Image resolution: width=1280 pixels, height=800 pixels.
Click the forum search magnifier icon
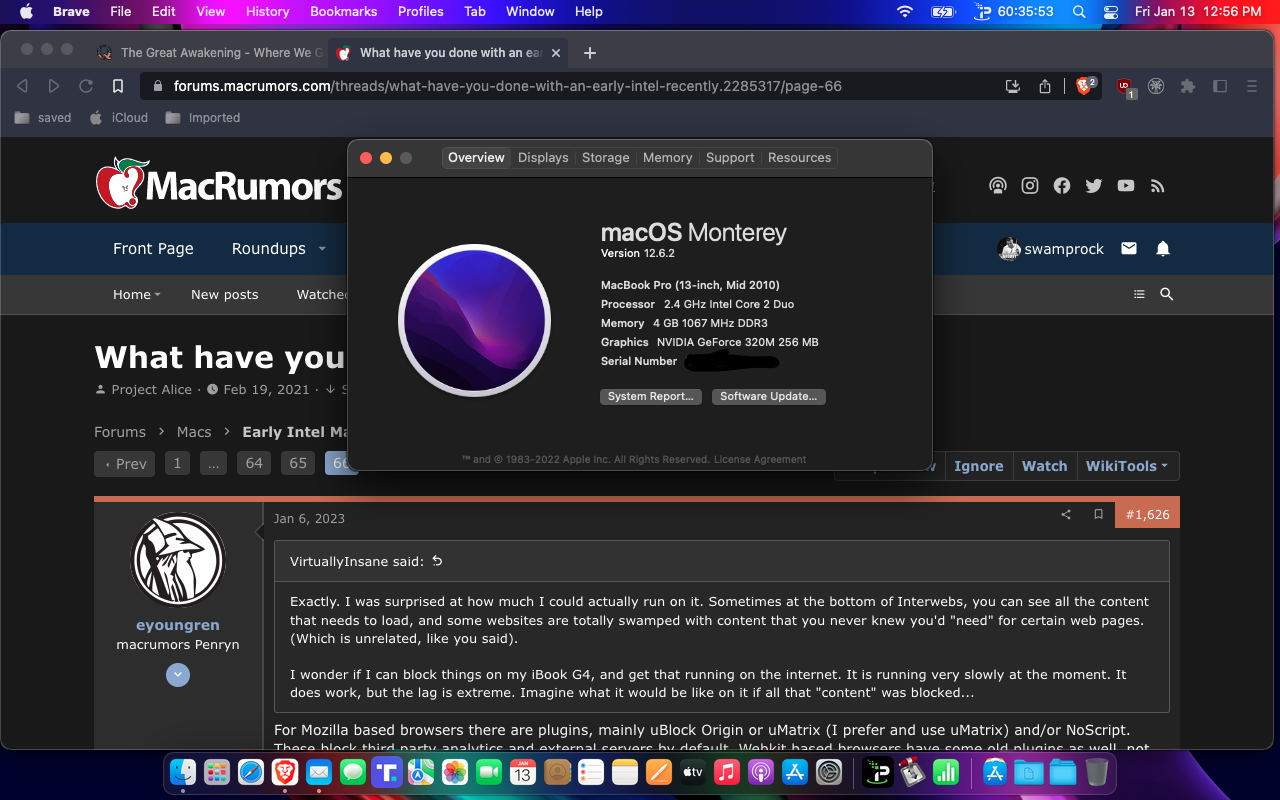(x=1166, y=294)
